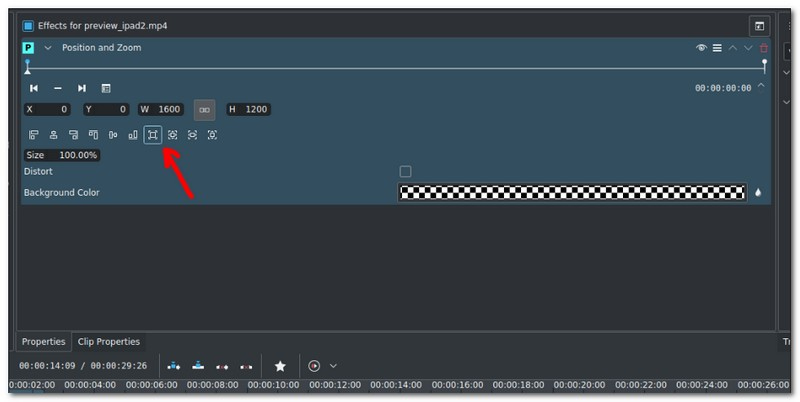Click the W 1600 width field
The image size is (800, 402).
point(161,109)
